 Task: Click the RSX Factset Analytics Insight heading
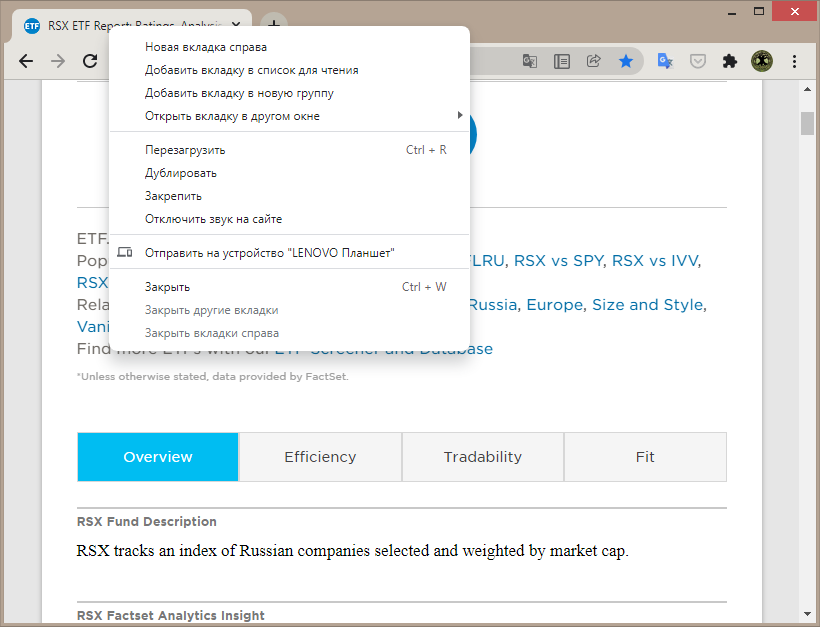(x=170, y=615)
